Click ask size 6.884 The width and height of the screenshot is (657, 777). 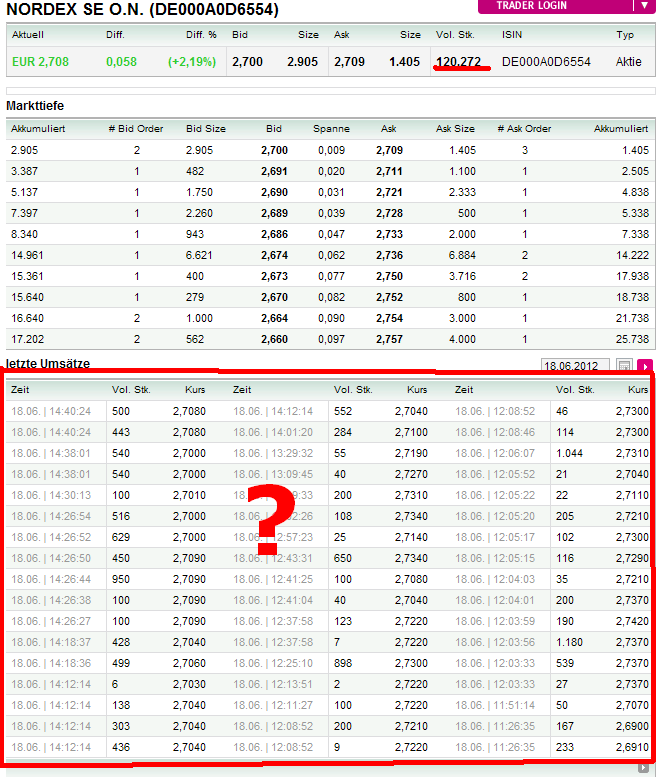pyautogui.click(x=462, y=256)
